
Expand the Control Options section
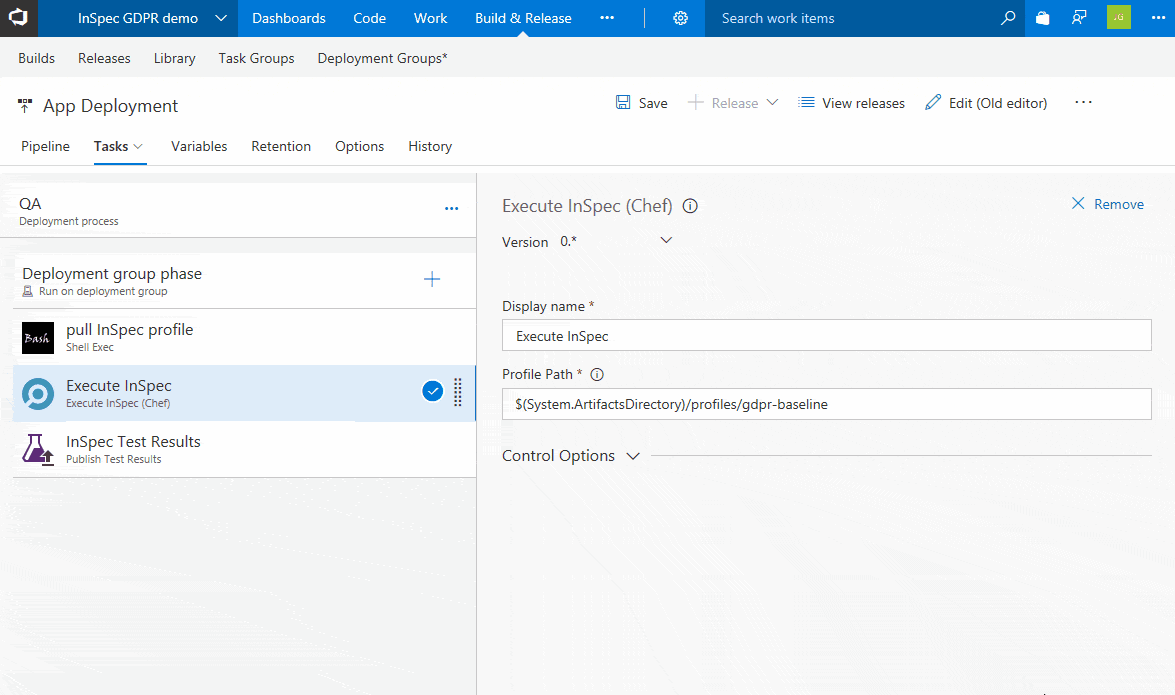[632, 456]
